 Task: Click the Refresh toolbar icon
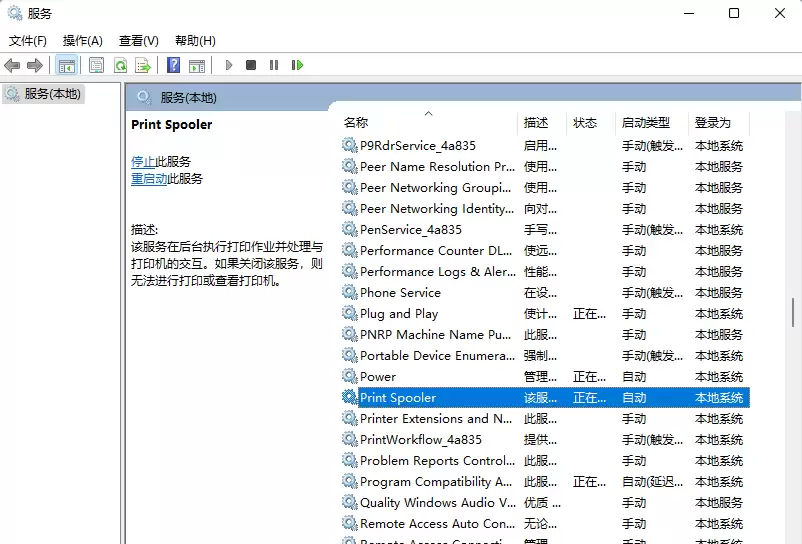pyautogui.click(x=120, y=65)
